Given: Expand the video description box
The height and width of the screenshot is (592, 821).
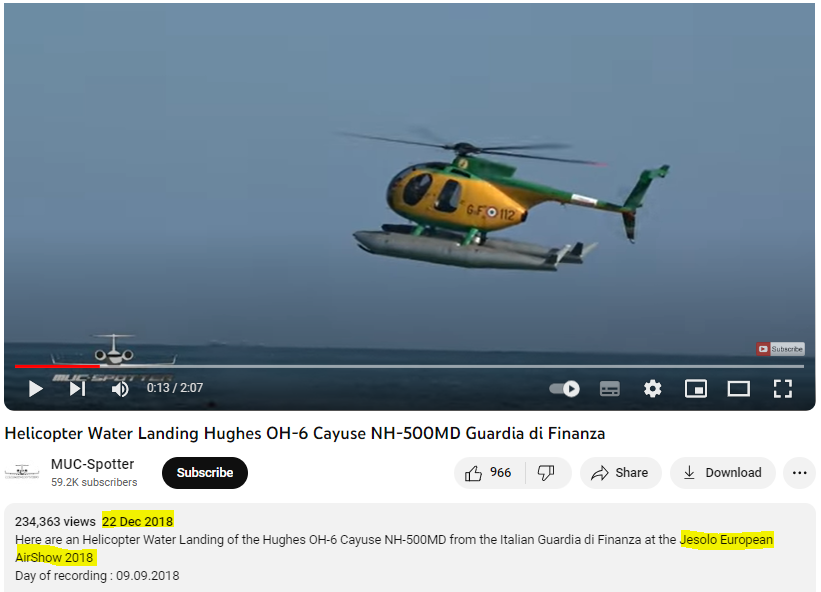Looking at the screenshot, I should tap(409, 548).
